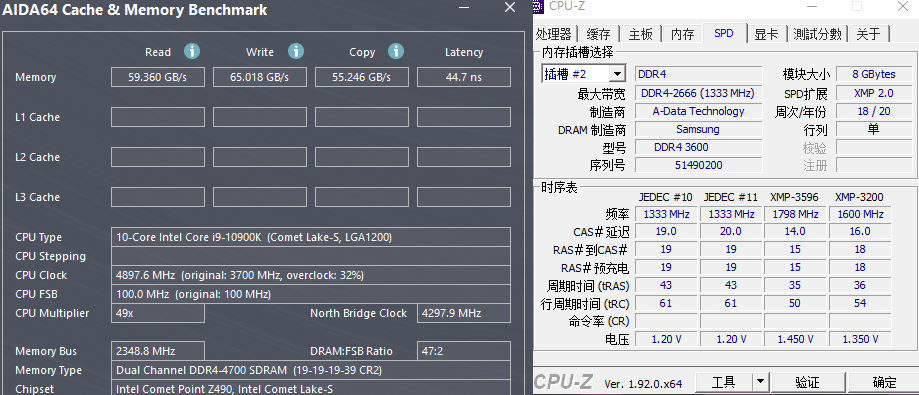Select the SPD tab in CPU-Z
Viewport: 919px width, 395px height.
(x=724, y=33)
